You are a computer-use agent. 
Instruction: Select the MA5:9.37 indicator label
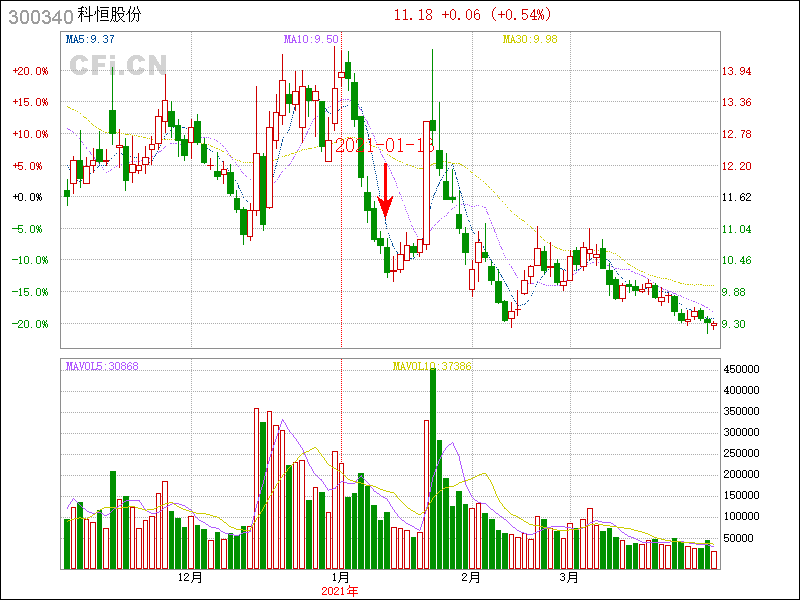pyautogui.click(x=91, y=39)
